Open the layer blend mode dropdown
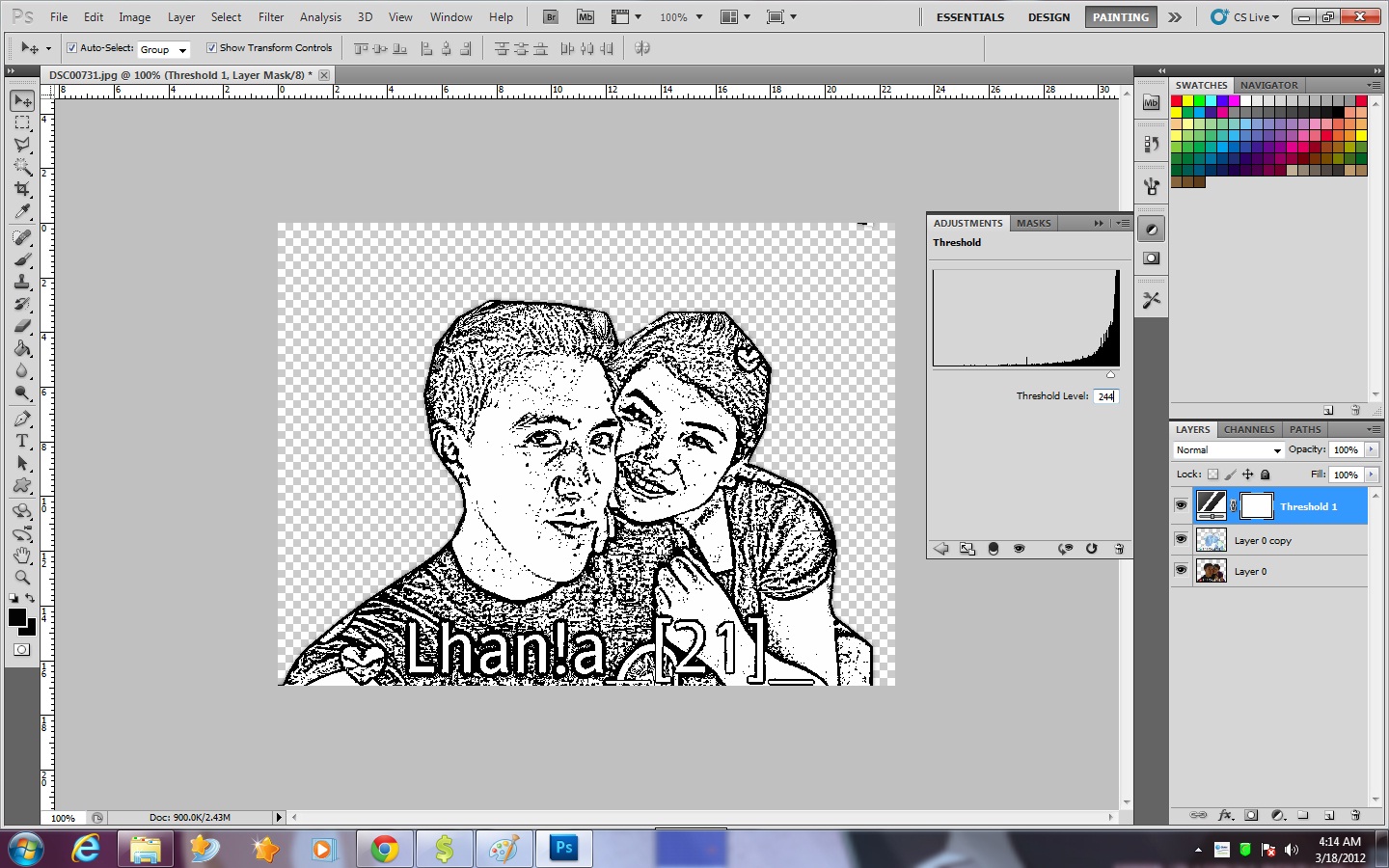Viewport: 1389px width, 868px height. (x=1227, y=449)
